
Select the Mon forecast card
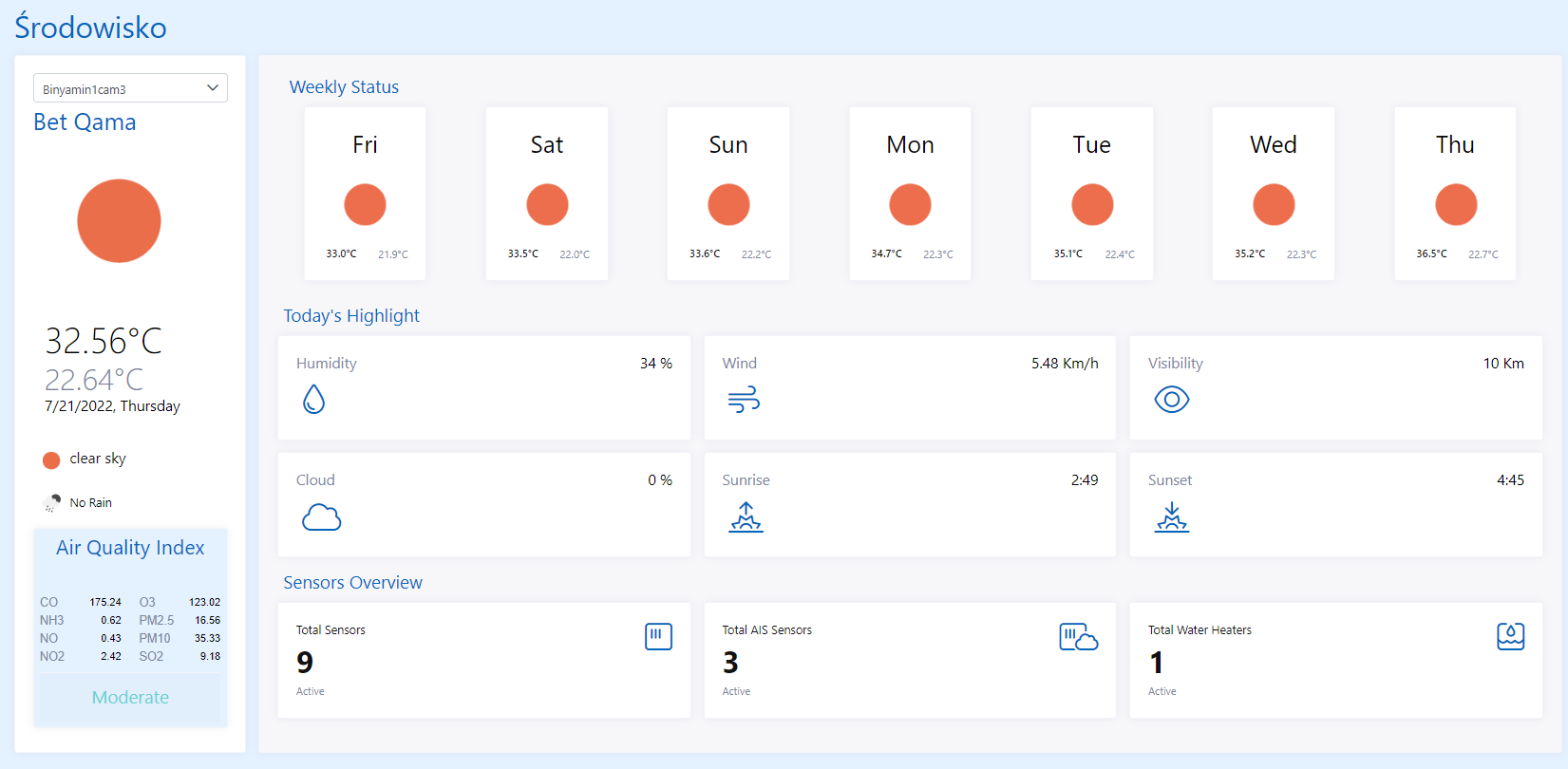click(910, 194)
